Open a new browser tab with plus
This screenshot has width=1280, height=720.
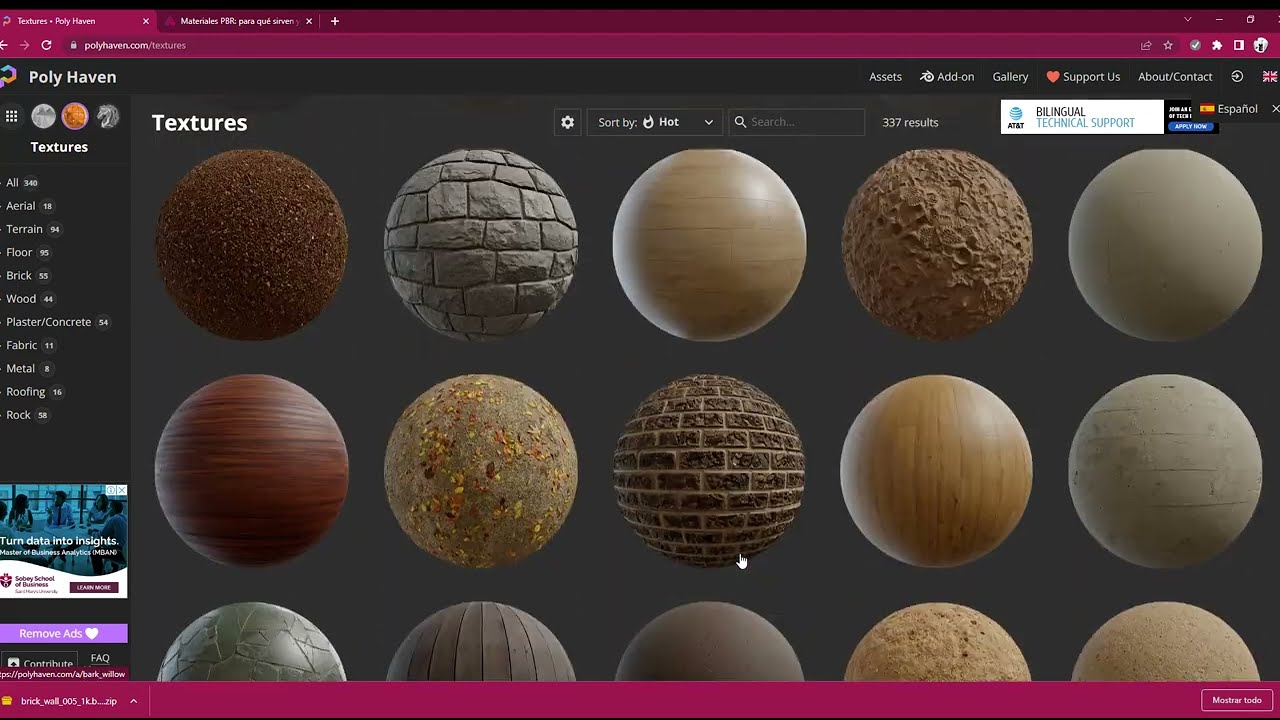pos(335,21)
